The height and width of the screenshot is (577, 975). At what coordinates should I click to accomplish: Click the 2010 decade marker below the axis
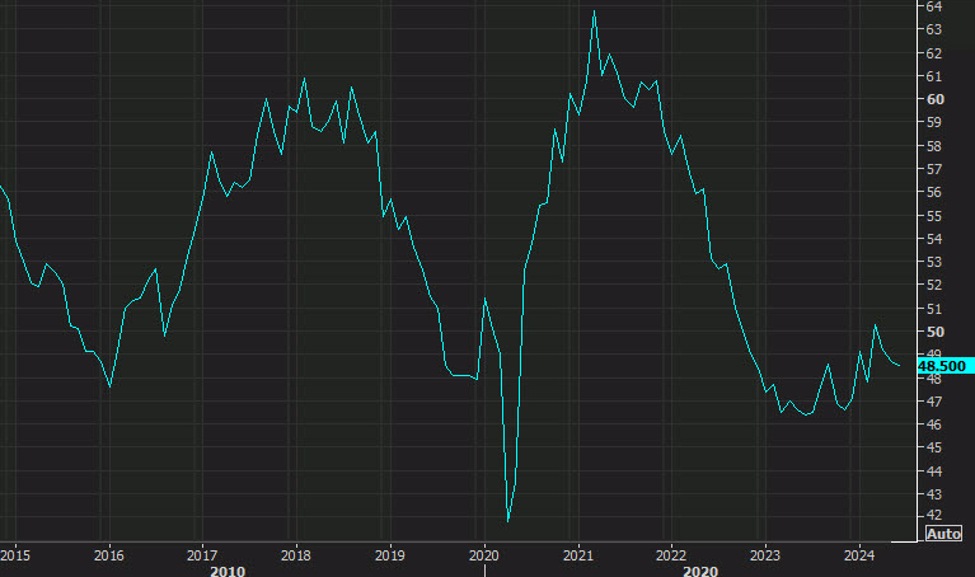tap(228, 571)
